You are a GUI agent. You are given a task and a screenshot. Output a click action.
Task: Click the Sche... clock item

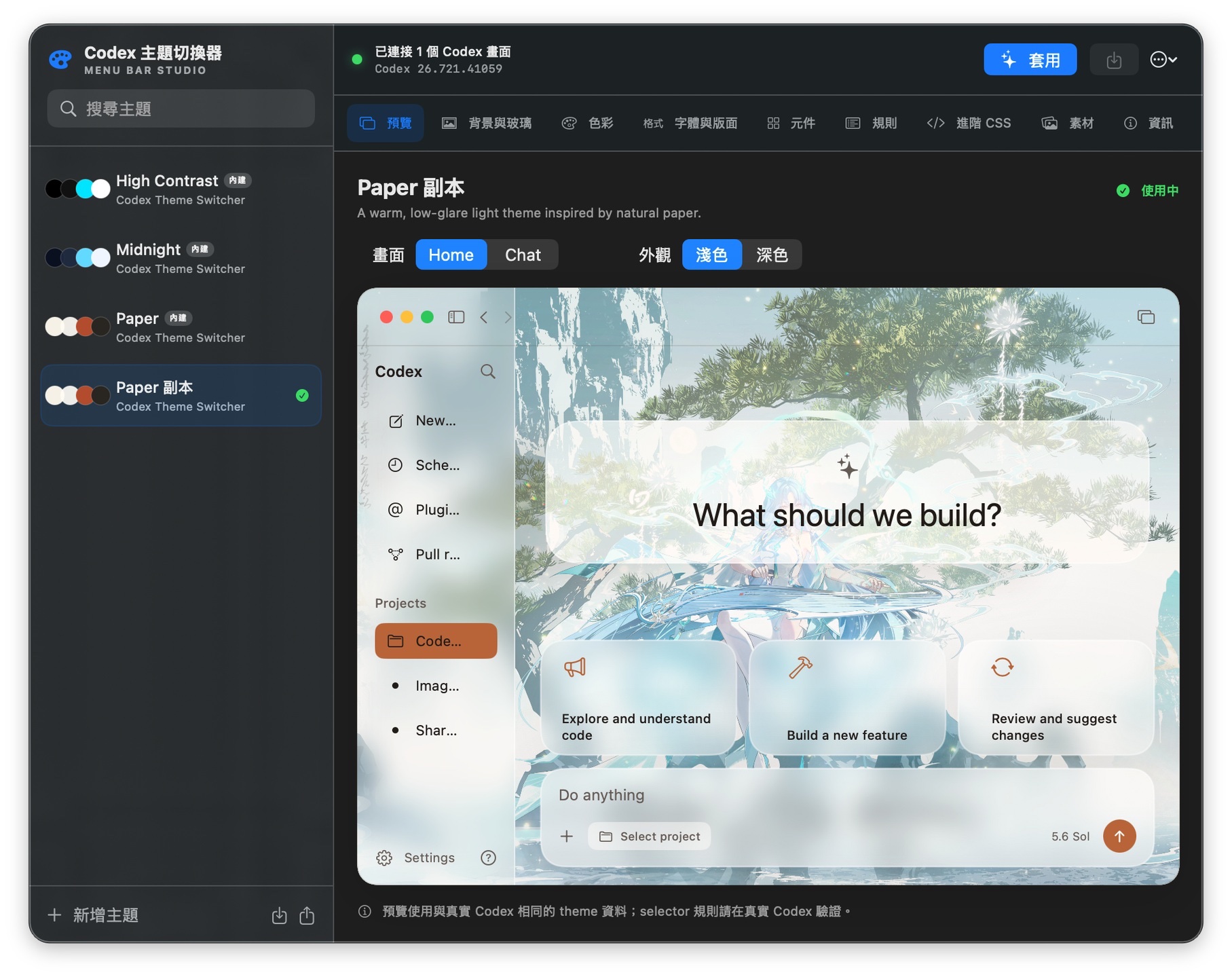[436, 465]
